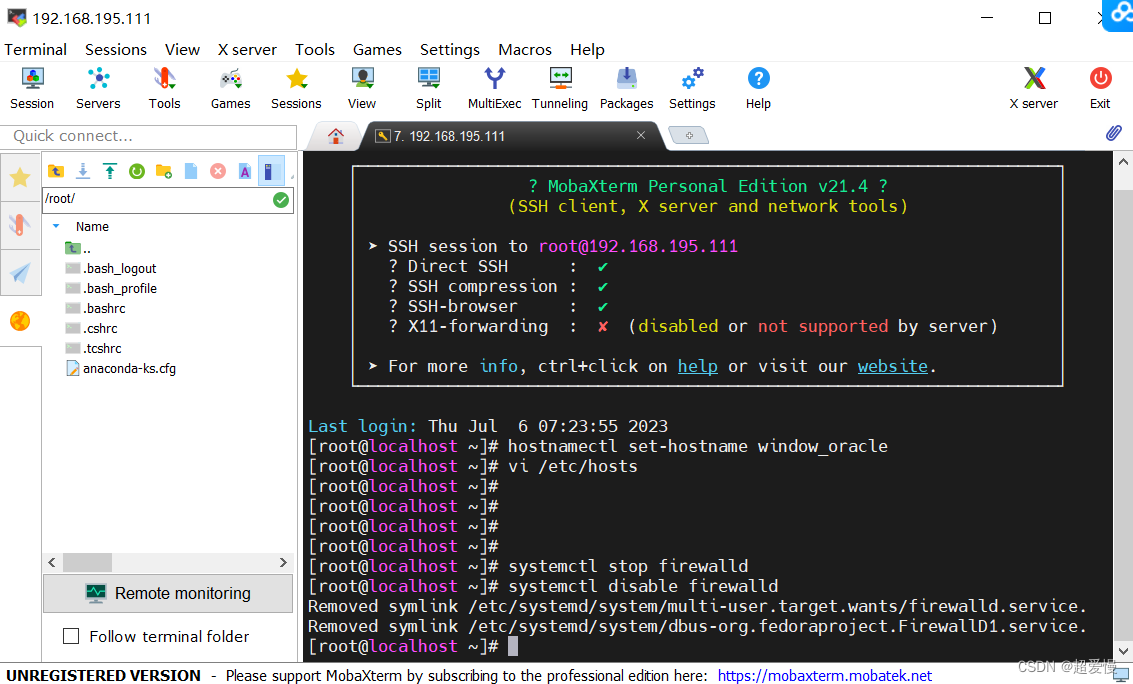Open the Macros paper-plane sidebar tab

pyautogui.click(x=20, y=272)
